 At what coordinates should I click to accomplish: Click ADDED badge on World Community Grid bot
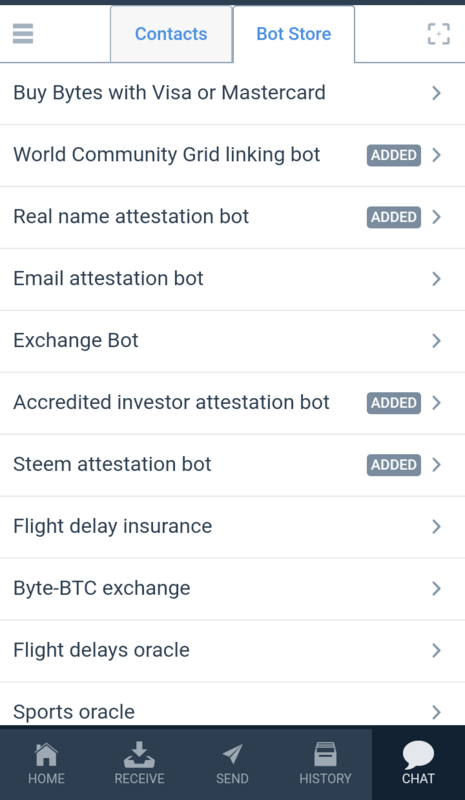tap(394, 155)
